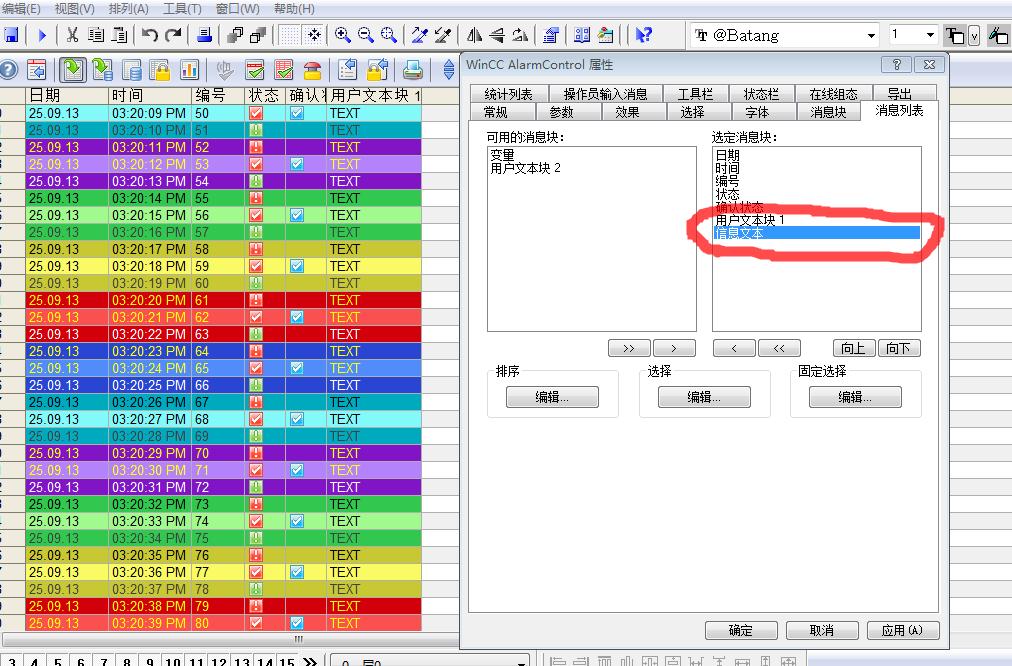Click the 日期 column header

click(x=66, y=96)
